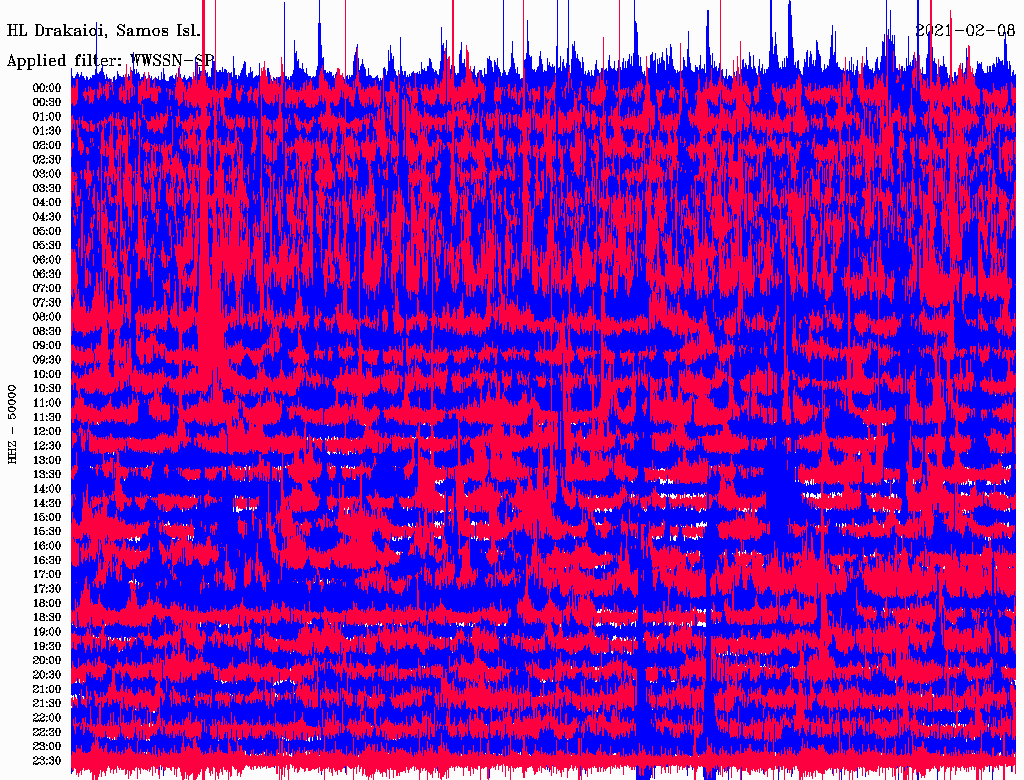1024x780 pixels.
Task: Click the vertical 'HHZ - 50000' axis label
Action: [x=13, y=423]
